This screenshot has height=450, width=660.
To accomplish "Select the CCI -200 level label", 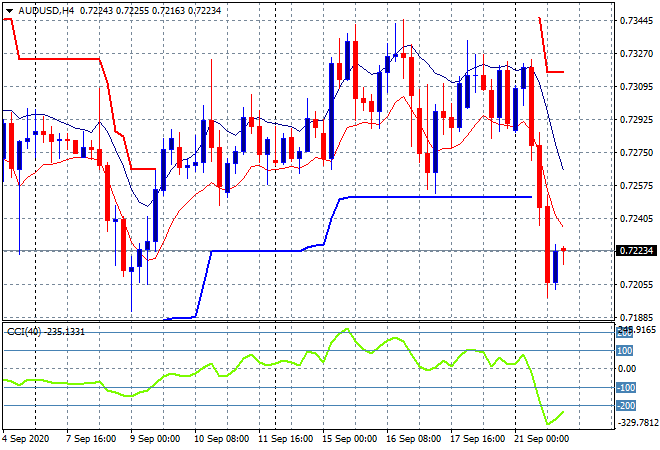I will (x=626, y=406).
